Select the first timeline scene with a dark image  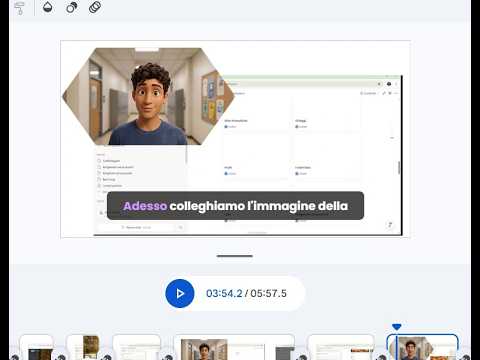[37, 347]
